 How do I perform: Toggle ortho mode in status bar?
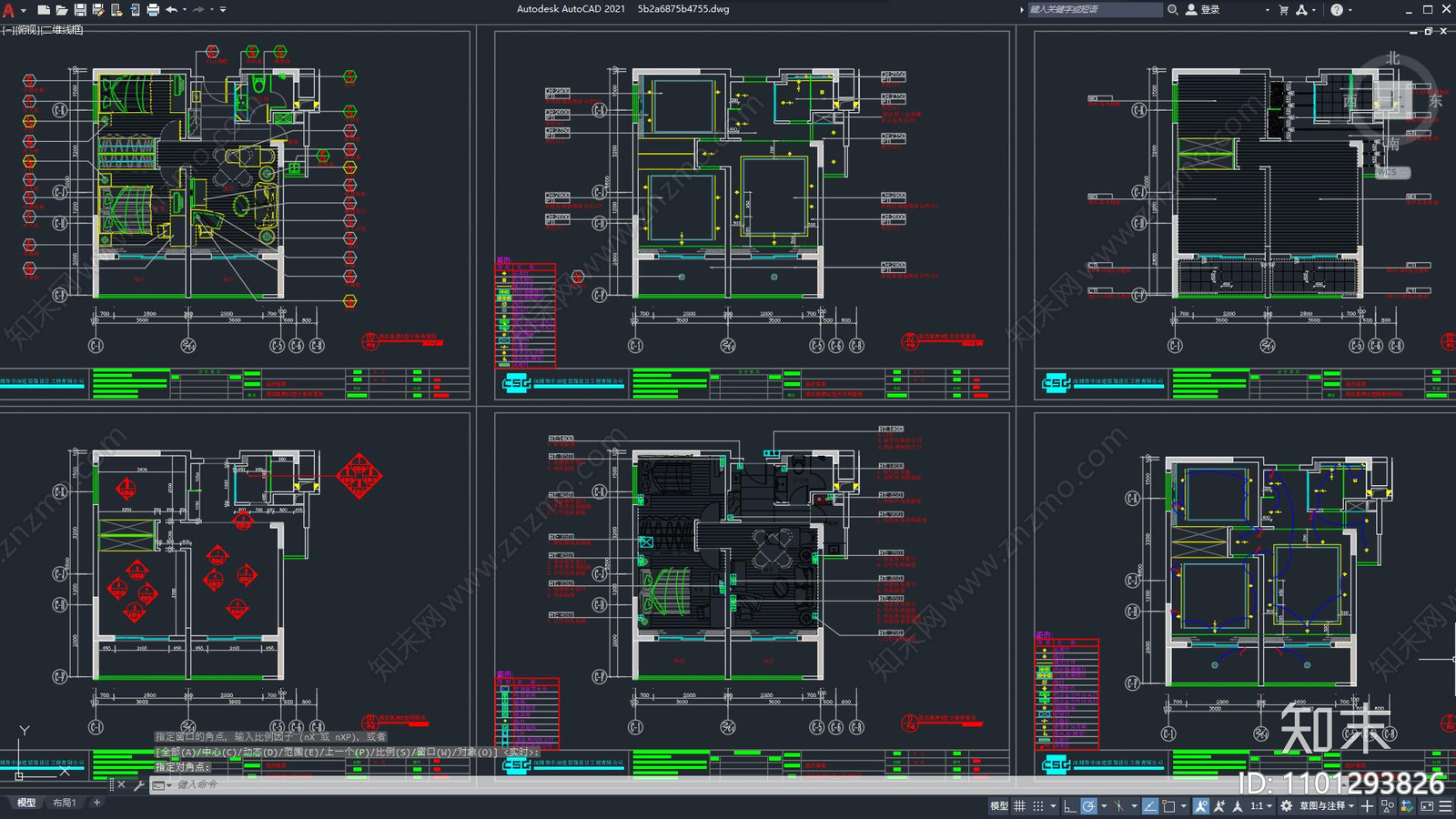pos(1070,806)
